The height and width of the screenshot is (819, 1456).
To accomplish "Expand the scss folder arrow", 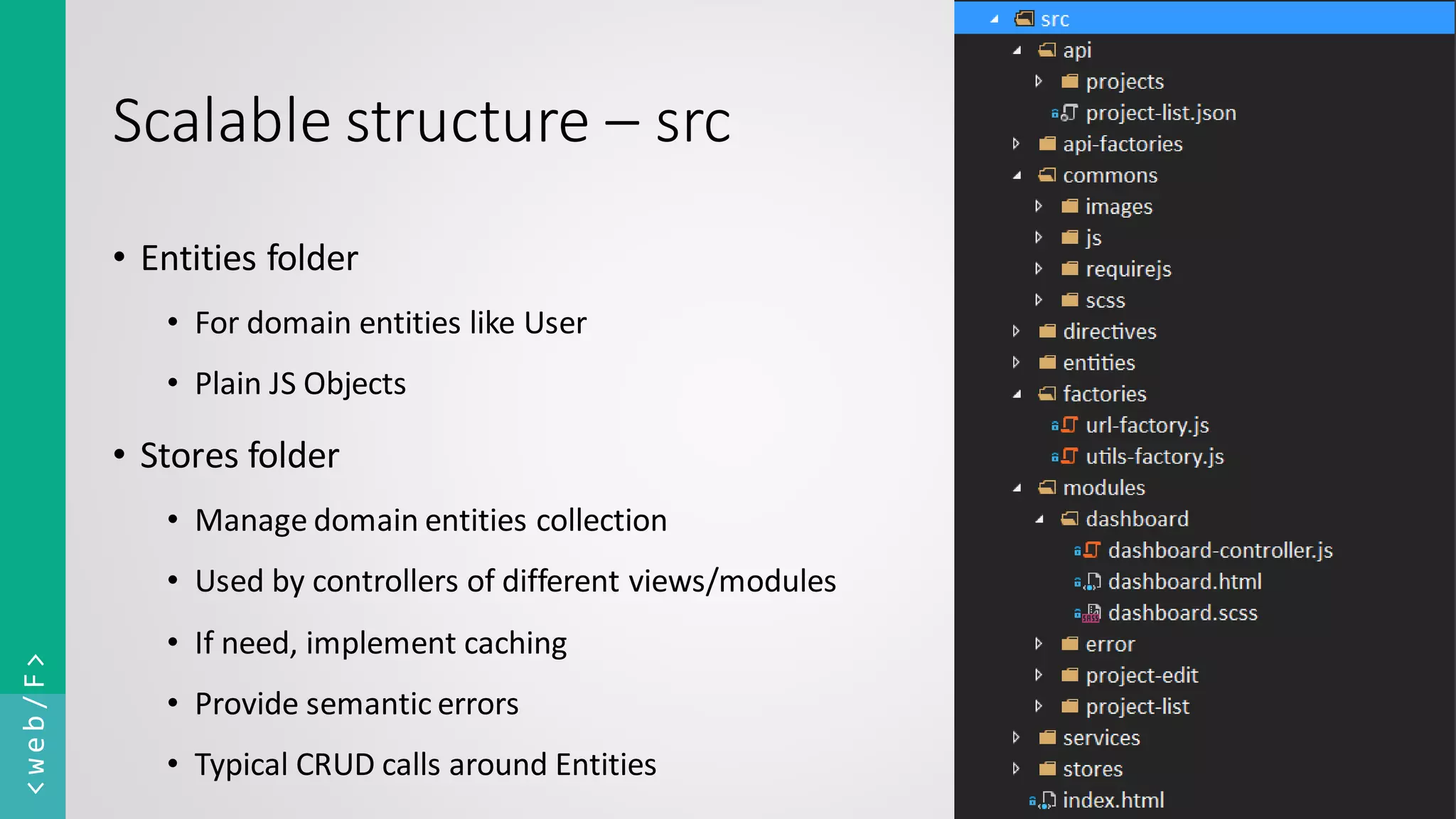I will point(1039,300).
